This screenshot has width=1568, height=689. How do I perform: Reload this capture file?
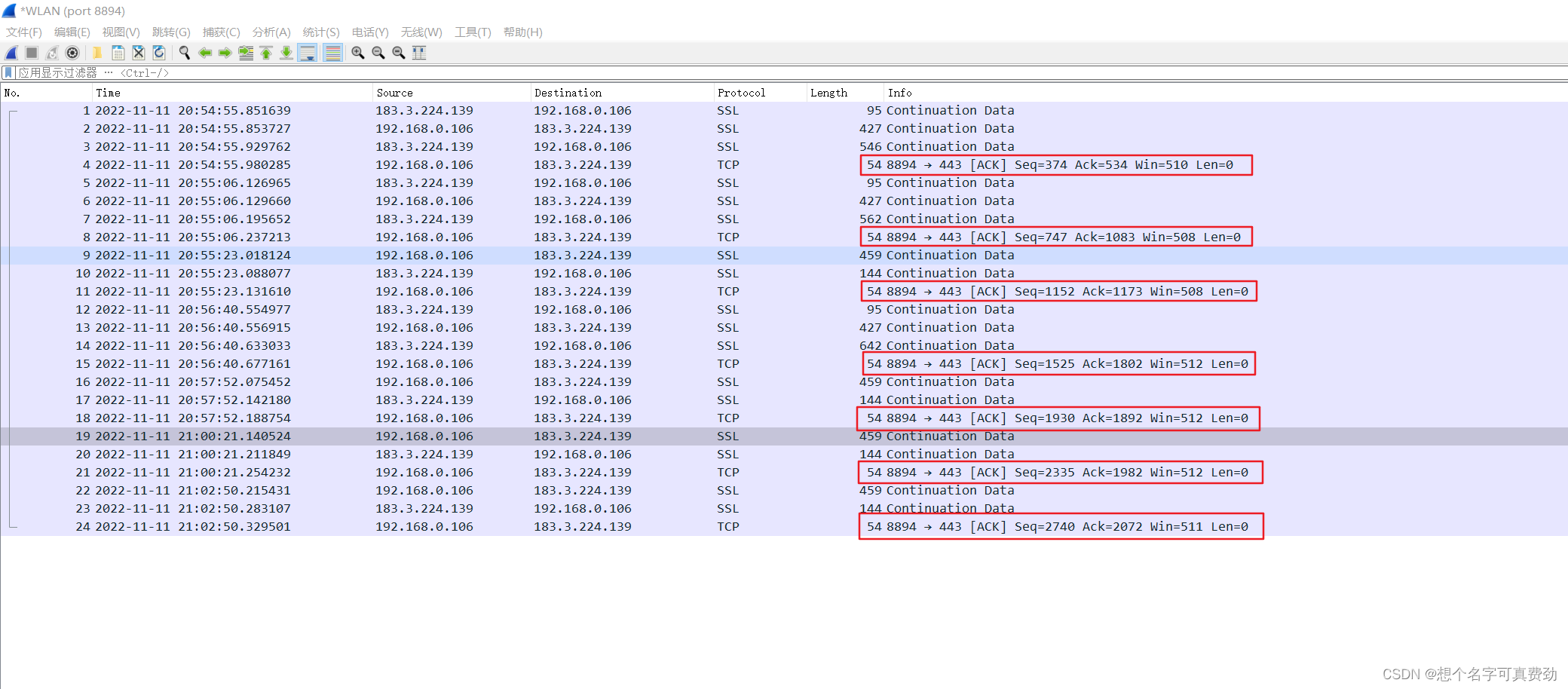click(159, 53)
